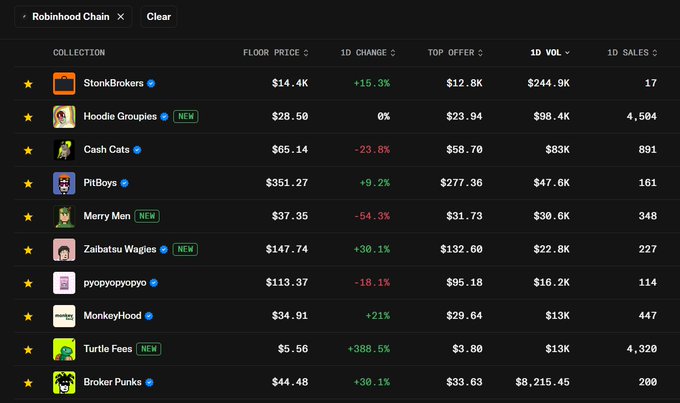Viewport: 680px width, 403px height.
Task: Open Broker Punks collection avatar
Action: (64, 382)
